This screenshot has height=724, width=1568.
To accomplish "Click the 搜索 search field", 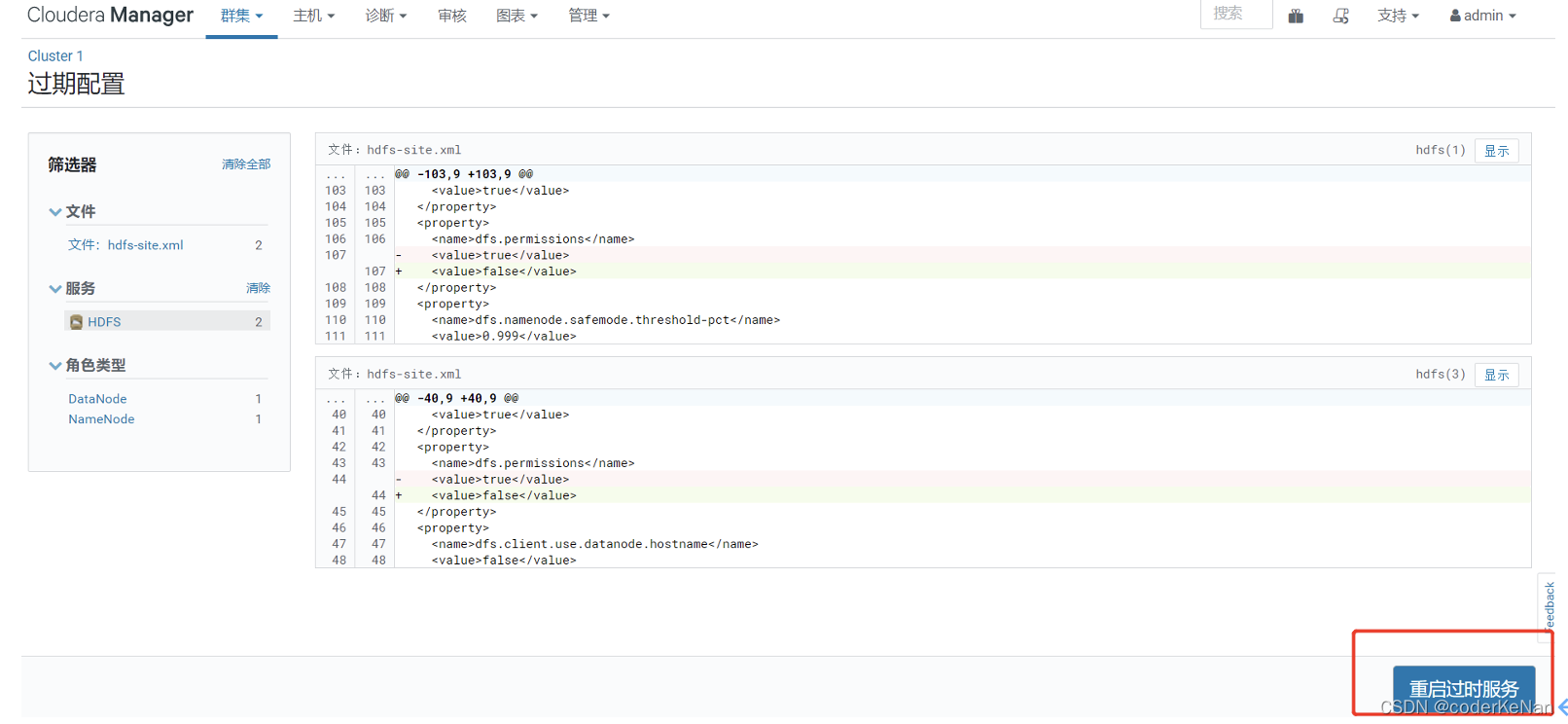I will pyautogui.click(x=1236, y=14).
